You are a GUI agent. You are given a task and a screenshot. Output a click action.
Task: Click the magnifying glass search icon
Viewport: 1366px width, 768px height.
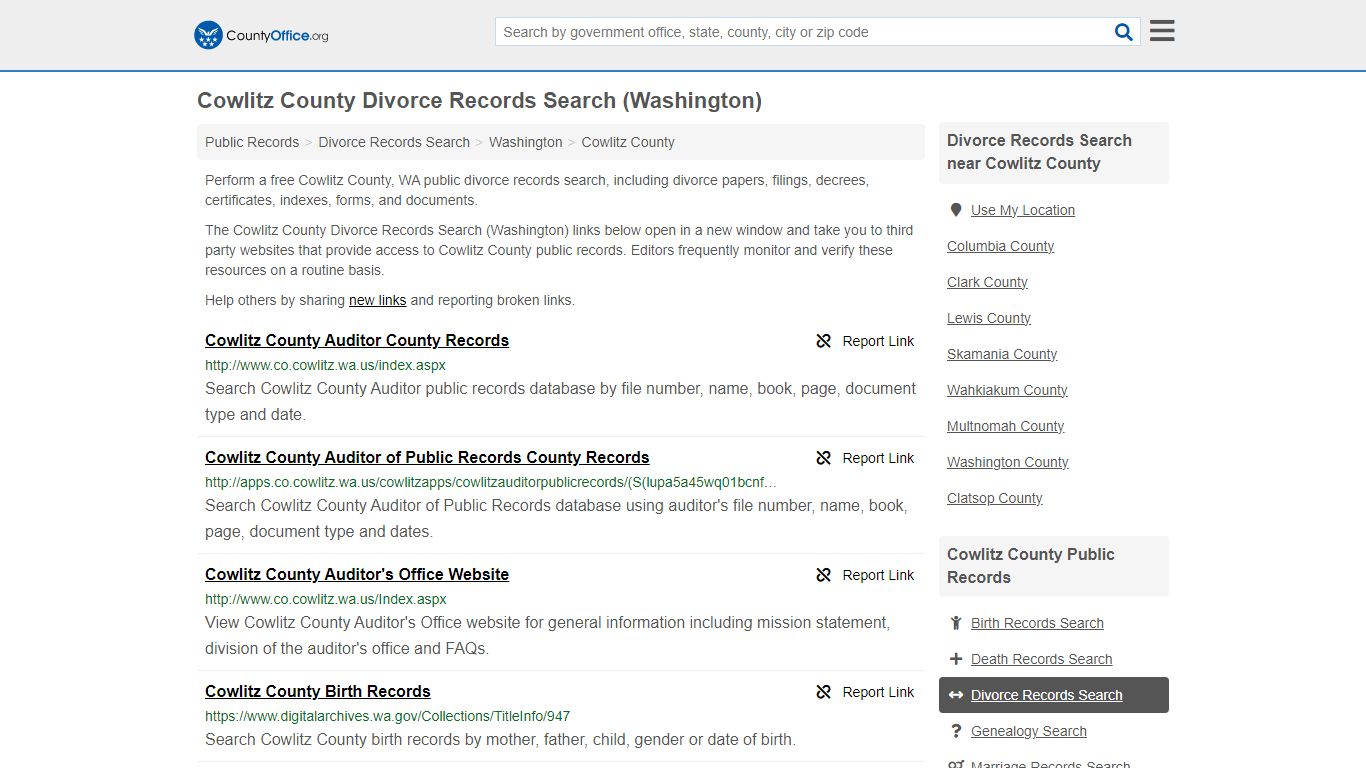point(1124,32)
